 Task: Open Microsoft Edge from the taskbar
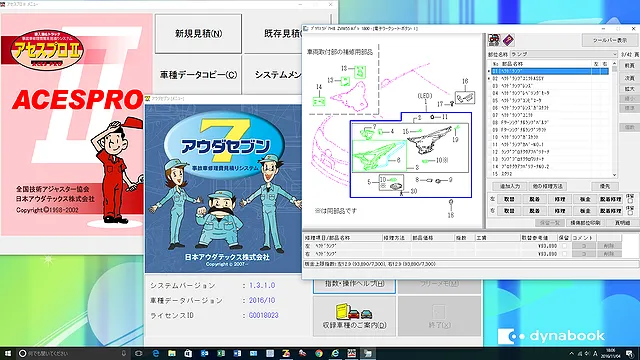156,353
